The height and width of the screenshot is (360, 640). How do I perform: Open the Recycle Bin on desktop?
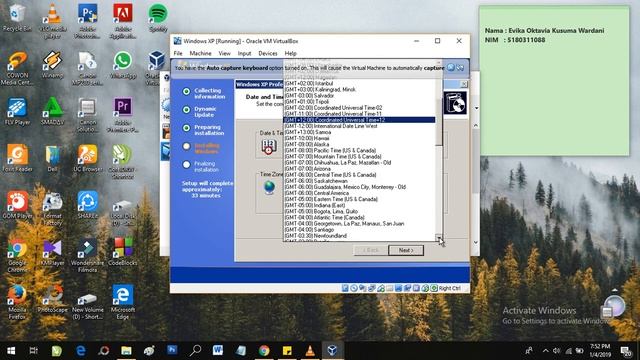point(17,18)
